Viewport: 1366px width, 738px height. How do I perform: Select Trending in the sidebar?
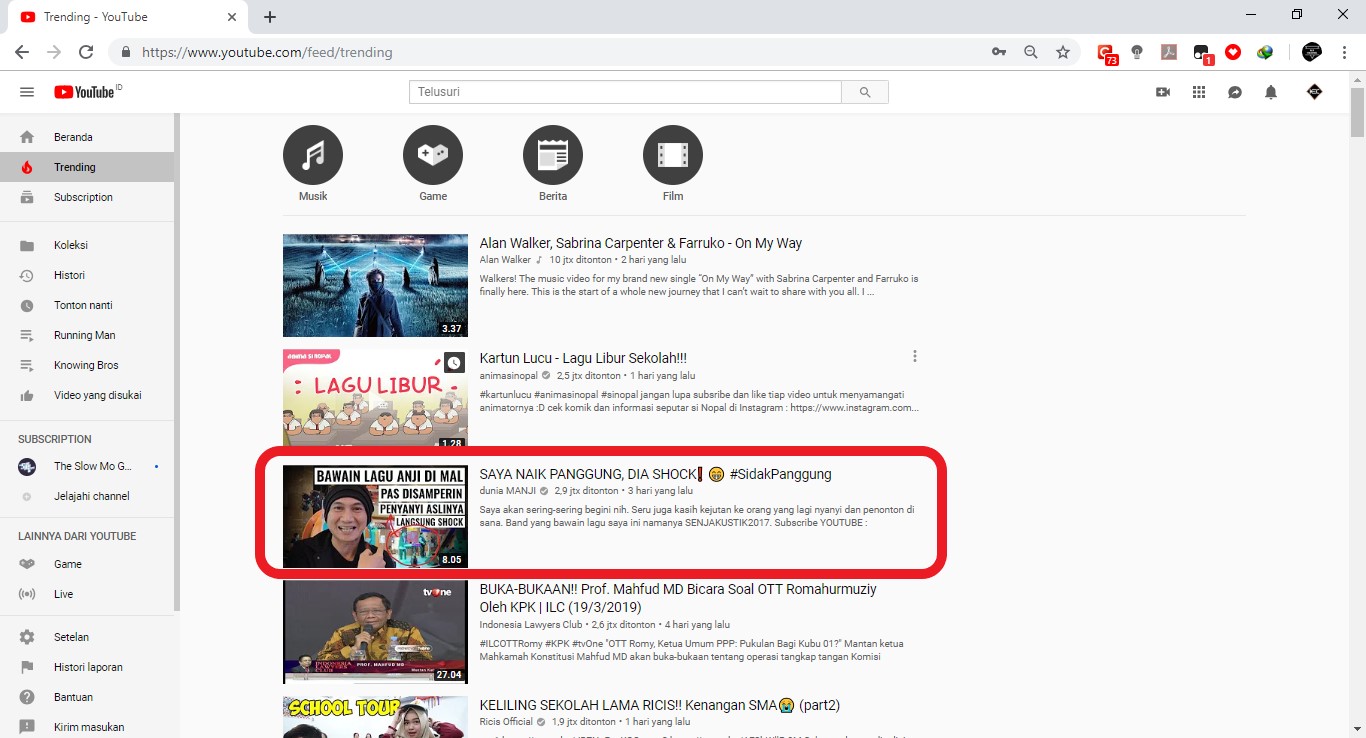tap(87, 167)
